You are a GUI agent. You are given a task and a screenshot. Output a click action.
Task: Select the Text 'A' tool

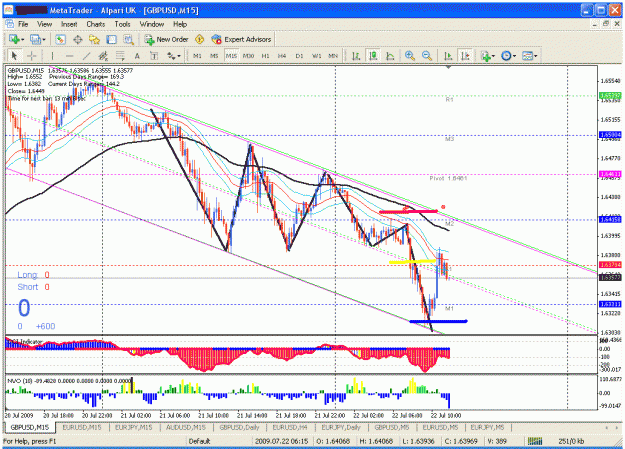pyautogui.click(x=137, y=56)
